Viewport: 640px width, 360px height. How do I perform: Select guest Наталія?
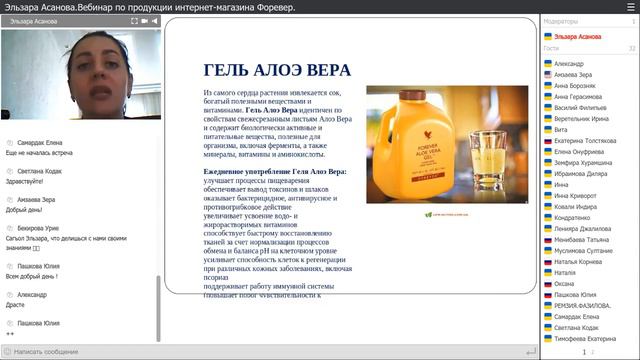pos(564,273)
